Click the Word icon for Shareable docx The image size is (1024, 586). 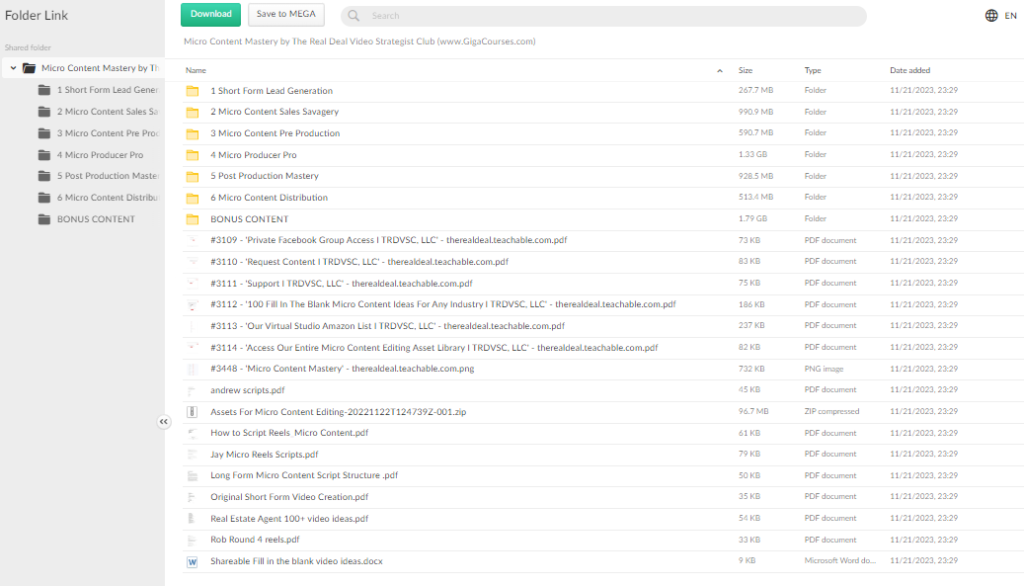192,562
